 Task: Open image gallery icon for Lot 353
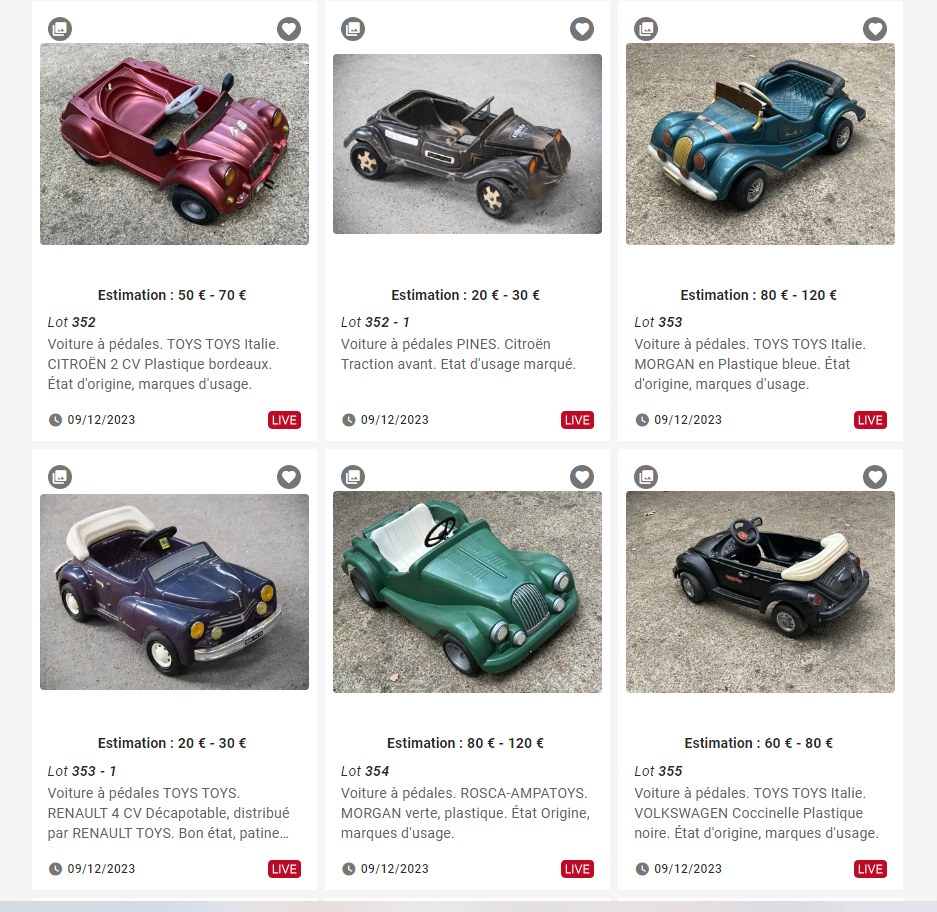coord(646,29)
